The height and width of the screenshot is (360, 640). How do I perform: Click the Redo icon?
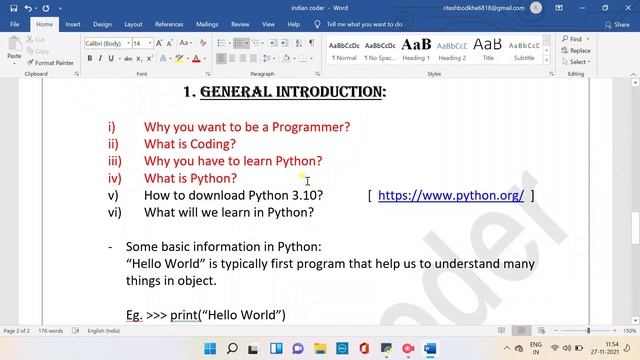pos(46,8)
